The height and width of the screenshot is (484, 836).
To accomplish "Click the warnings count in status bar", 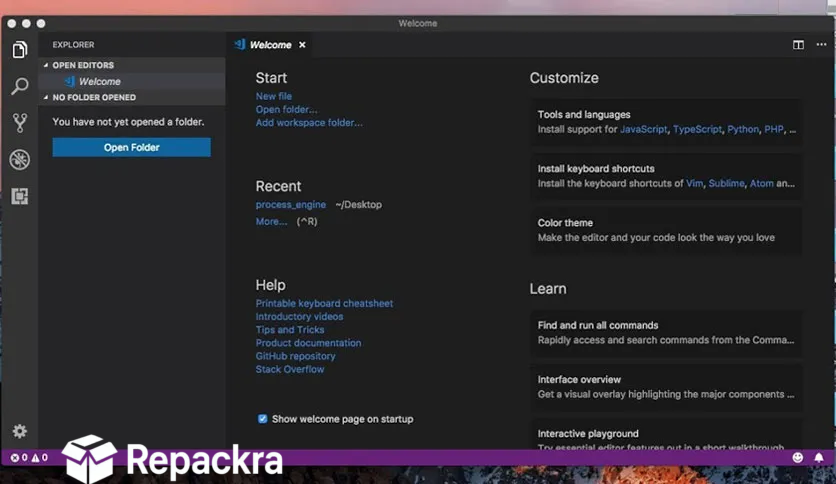I will pyautogui.click(x=39, y=457).
